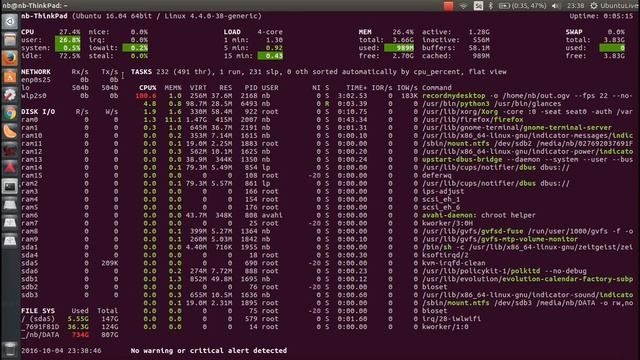Click the red recordMyDesktop tray icon

pyautogui.click(x=448, y=6)
